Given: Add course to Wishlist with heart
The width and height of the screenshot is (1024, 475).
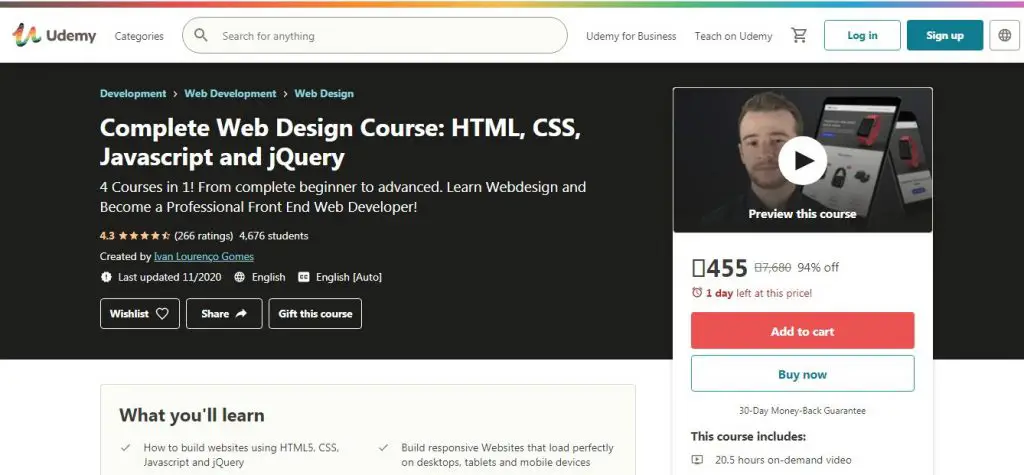Looking at the screenshot, I should click(140, 314).
